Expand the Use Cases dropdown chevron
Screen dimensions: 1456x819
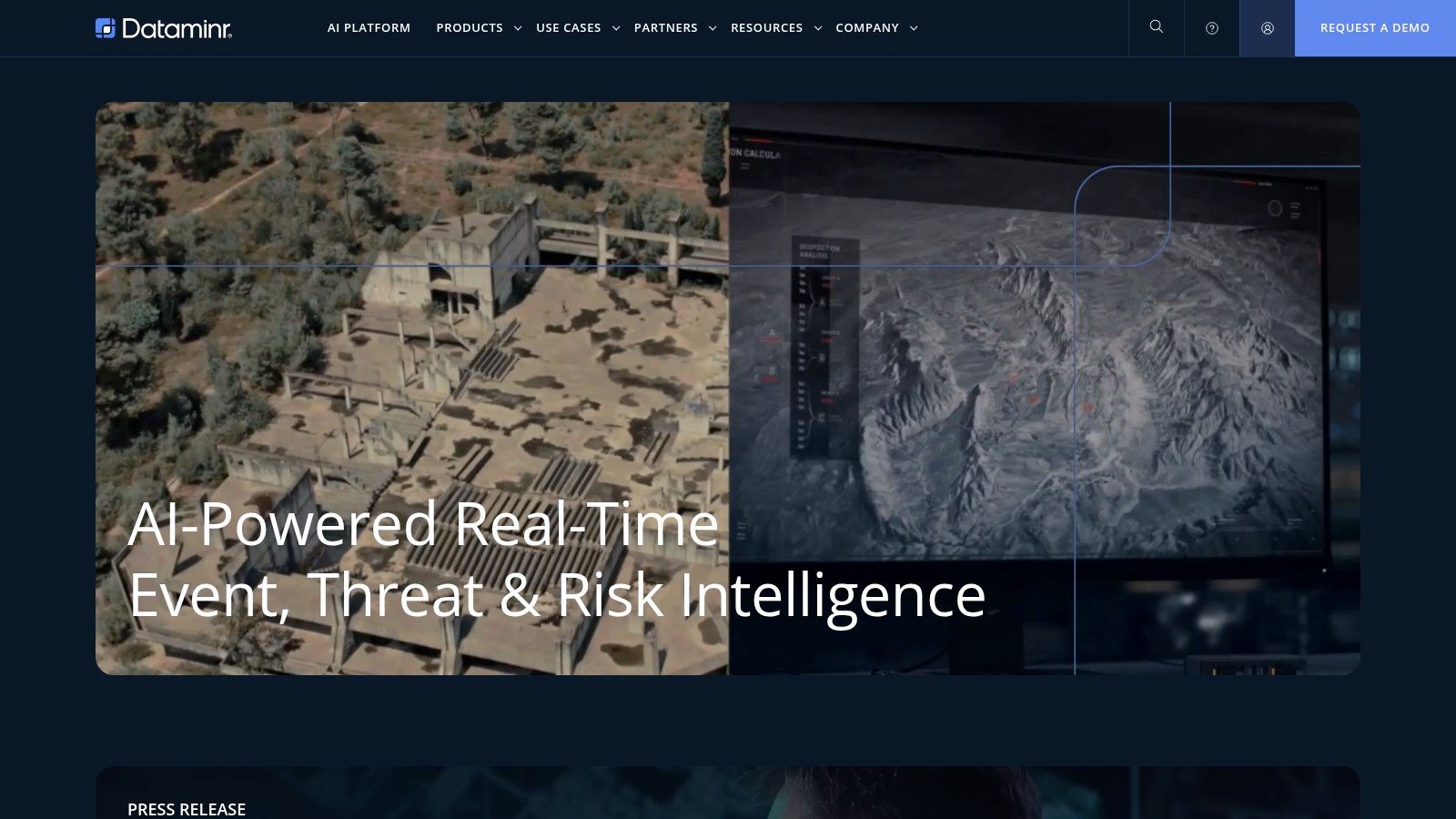(x=616, y=28)
